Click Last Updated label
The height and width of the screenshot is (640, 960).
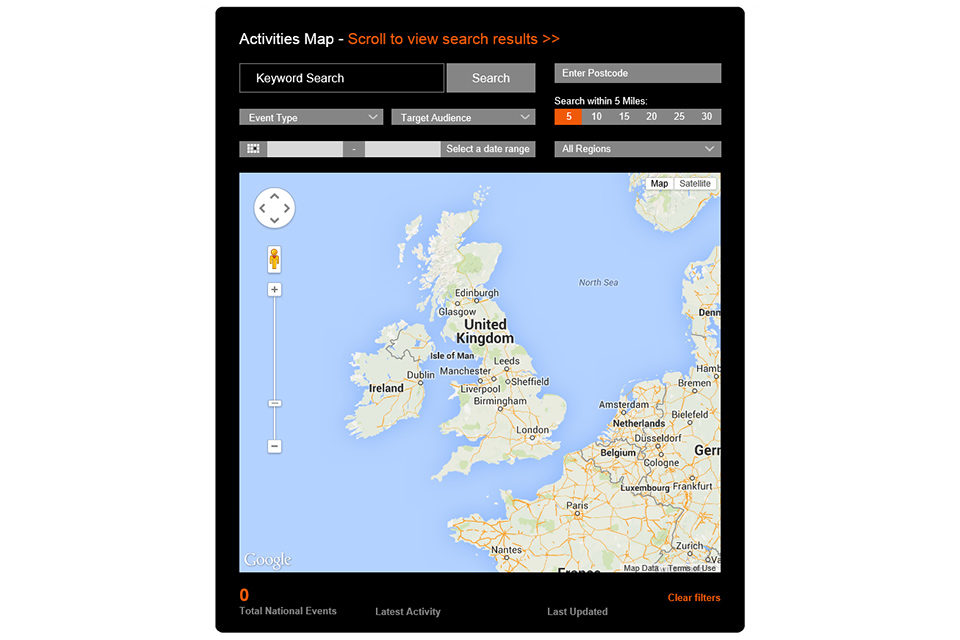[577, 612]
